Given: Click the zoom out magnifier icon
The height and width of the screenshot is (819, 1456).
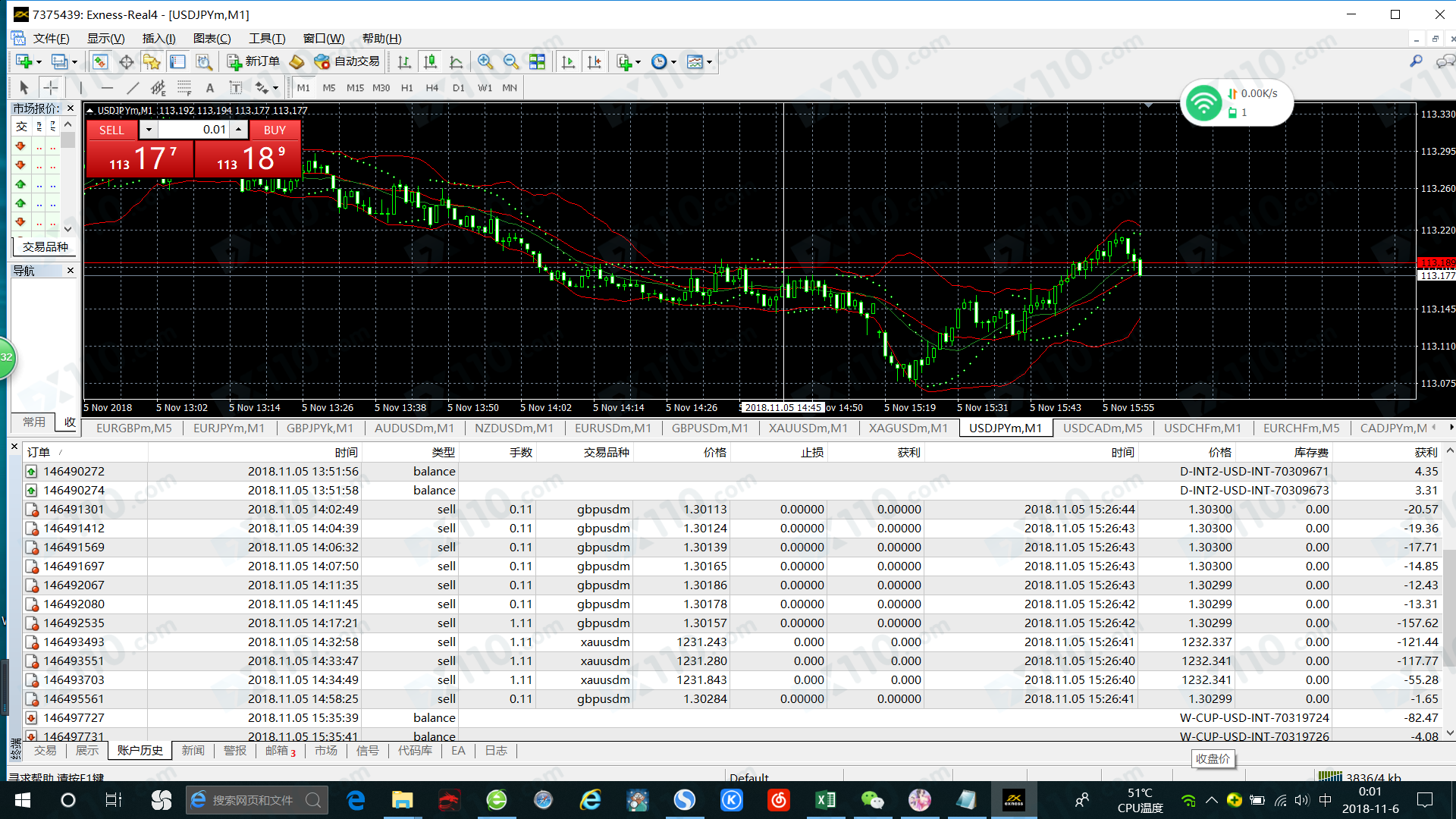Looking at the screenshot, I should click(x=511, y=62).
